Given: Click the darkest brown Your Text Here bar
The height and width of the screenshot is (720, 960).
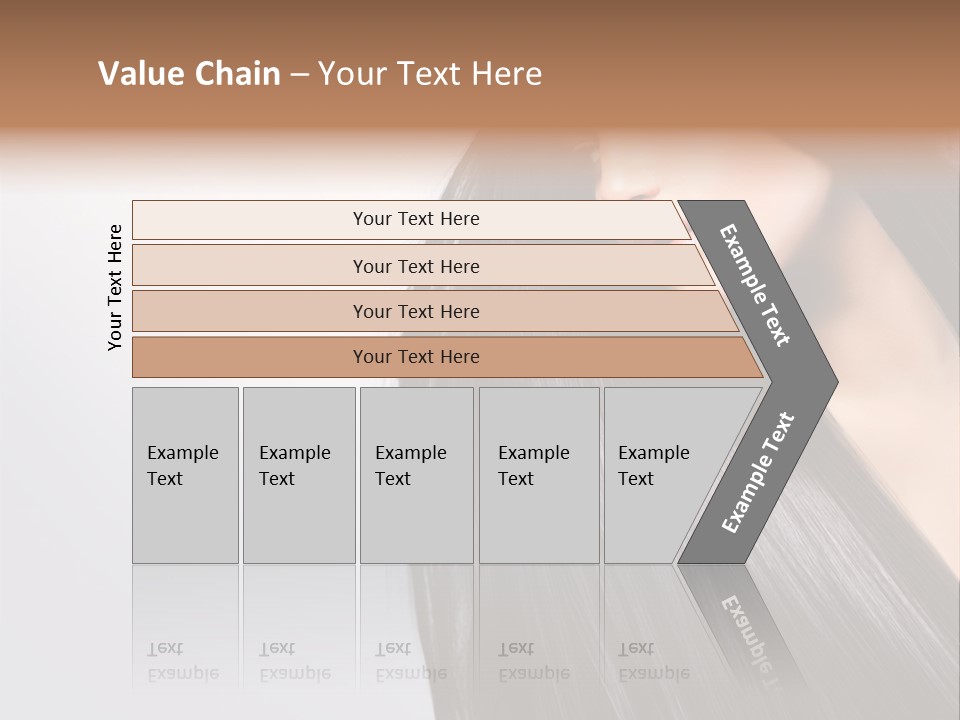Looking at the screenshot, I should (x=447, y=357).
